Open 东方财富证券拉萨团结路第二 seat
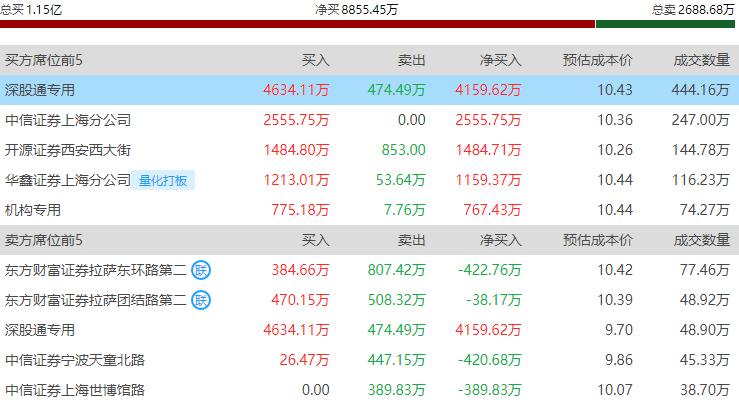 point(96,300)
